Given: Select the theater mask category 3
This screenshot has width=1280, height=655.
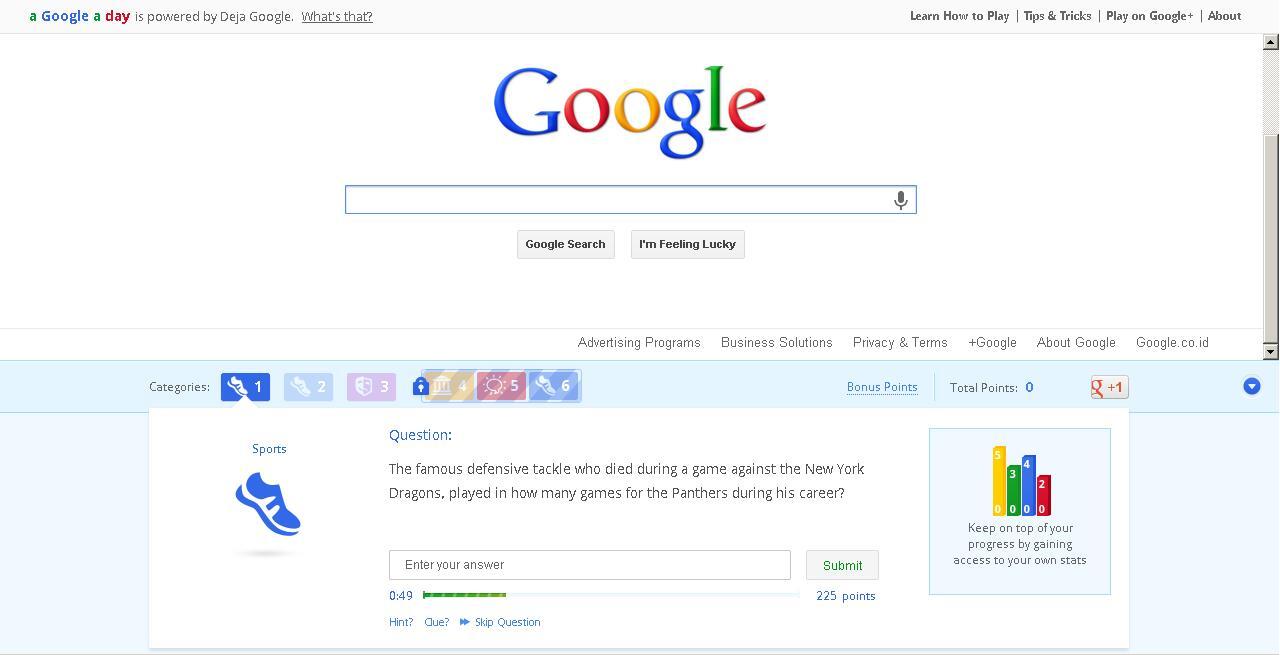Looking at the screenshot, I should [371, 386].
